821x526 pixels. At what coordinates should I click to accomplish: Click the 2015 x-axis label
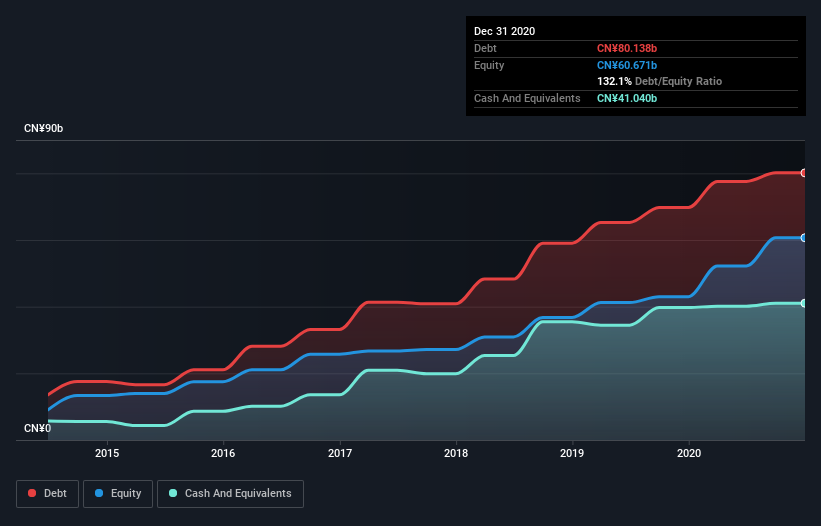[107, 453]
